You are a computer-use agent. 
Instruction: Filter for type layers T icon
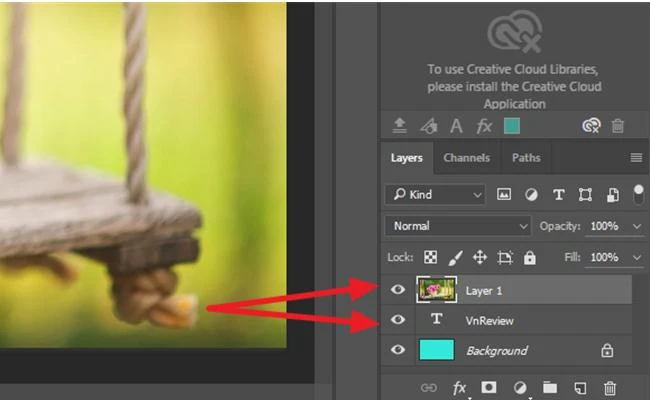point(558,194)
